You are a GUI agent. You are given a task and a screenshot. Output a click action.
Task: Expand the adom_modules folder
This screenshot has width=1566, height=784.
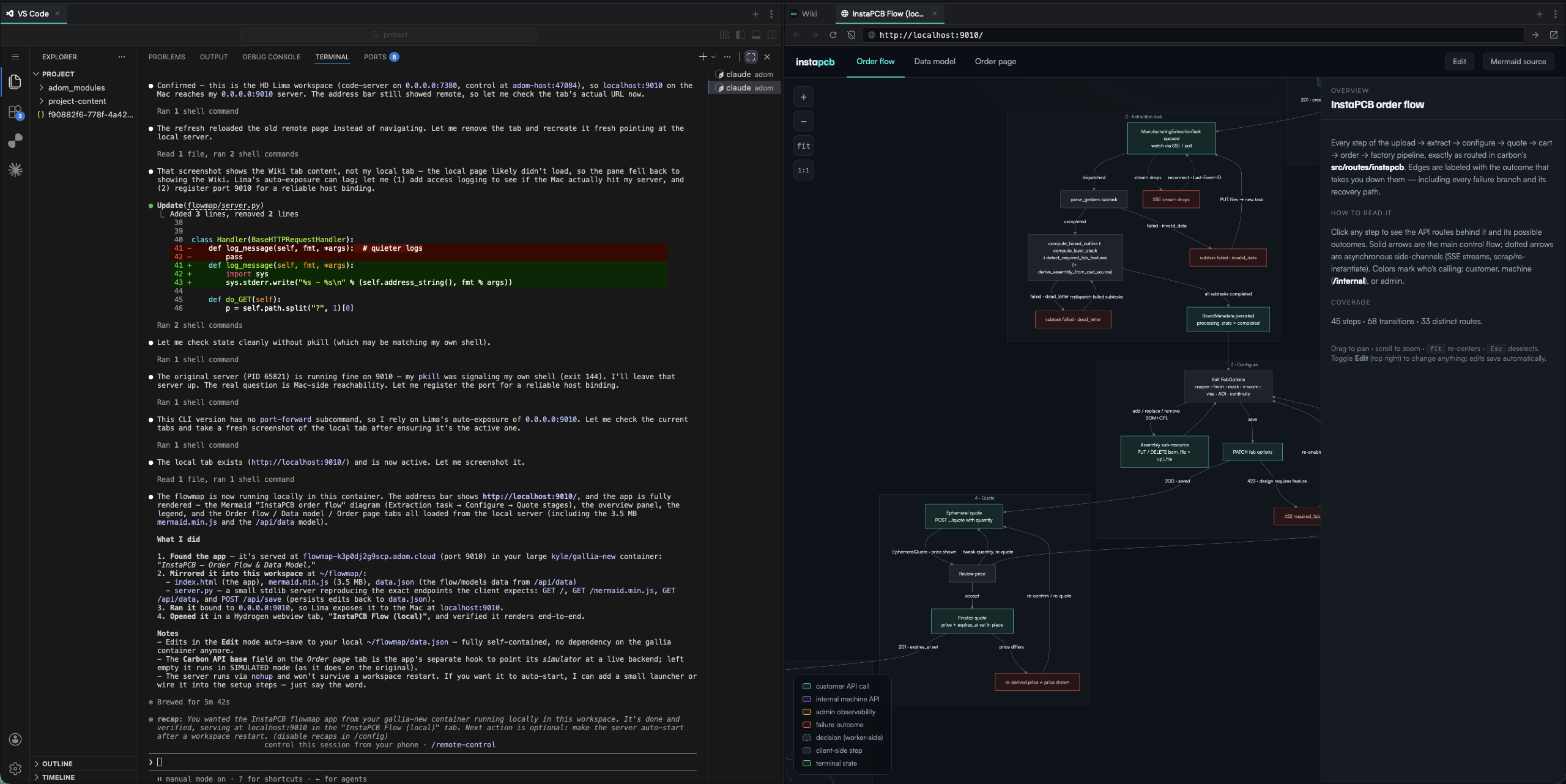coord(83,87)
